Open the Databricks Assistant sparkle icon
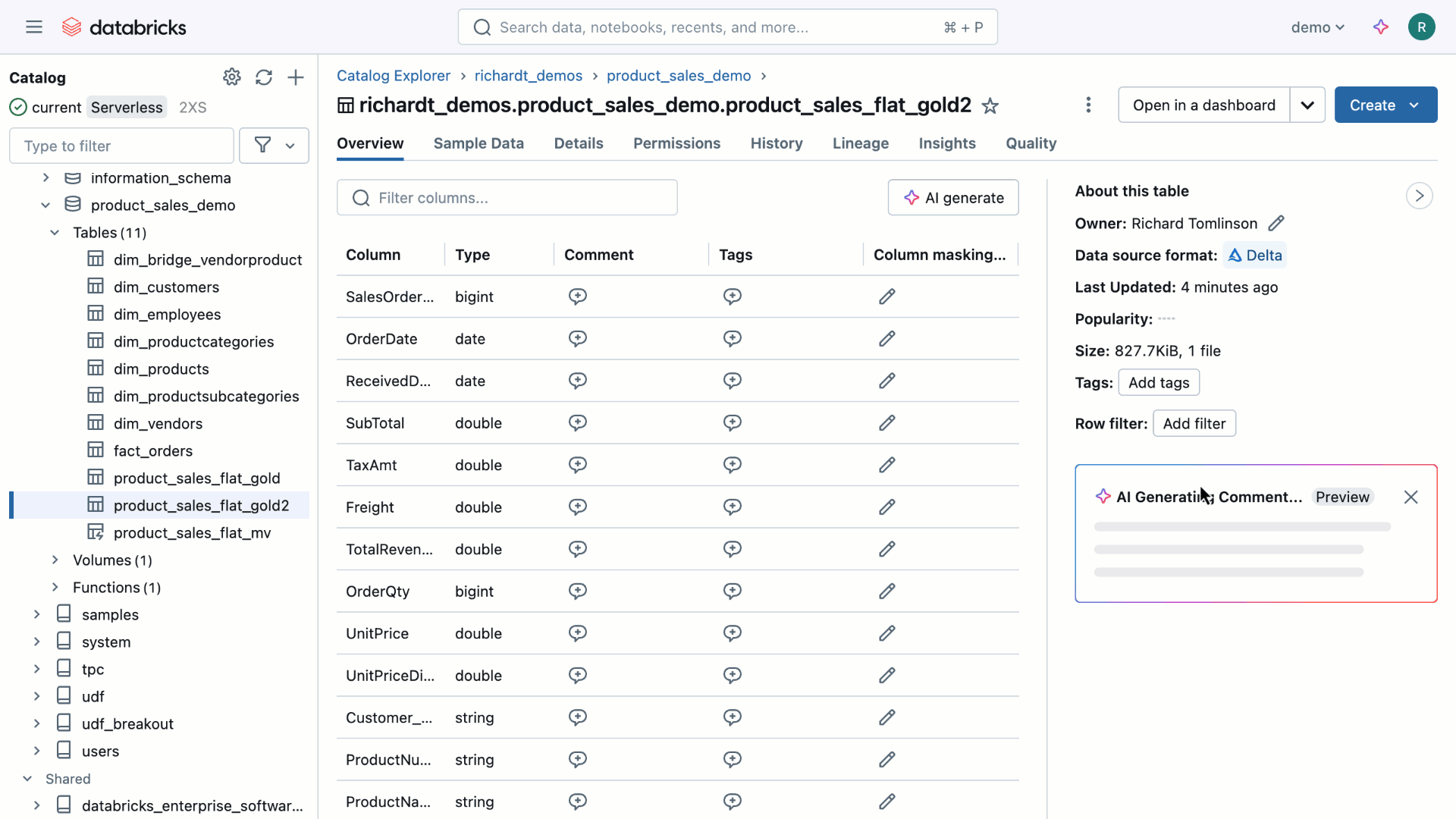Viewport: 1456px width, 819px height. [x=1381, y=27]
